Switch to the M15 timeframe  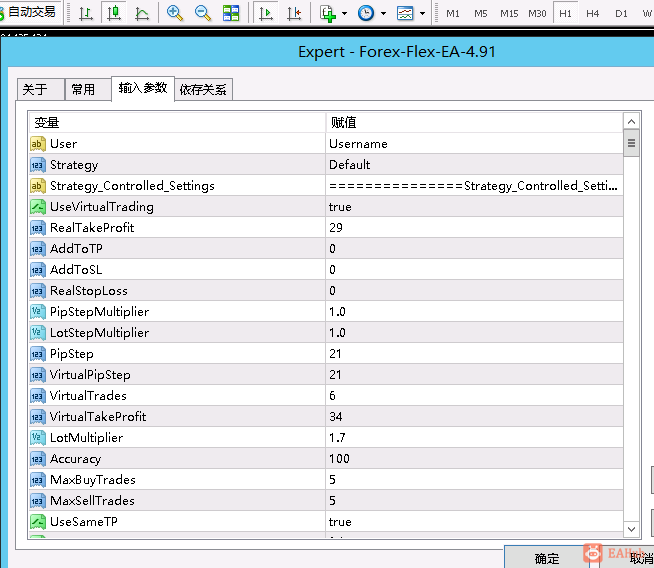point(509,13)
